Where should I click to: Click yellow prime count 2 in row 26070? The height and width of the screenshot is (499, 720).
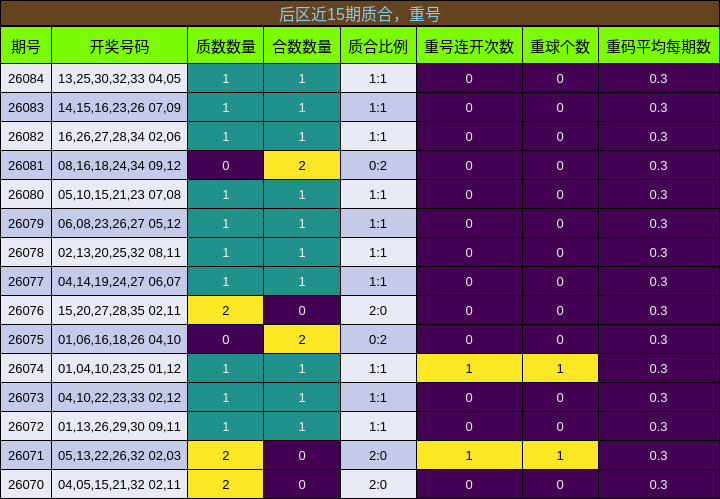click(x=225, y=484)
